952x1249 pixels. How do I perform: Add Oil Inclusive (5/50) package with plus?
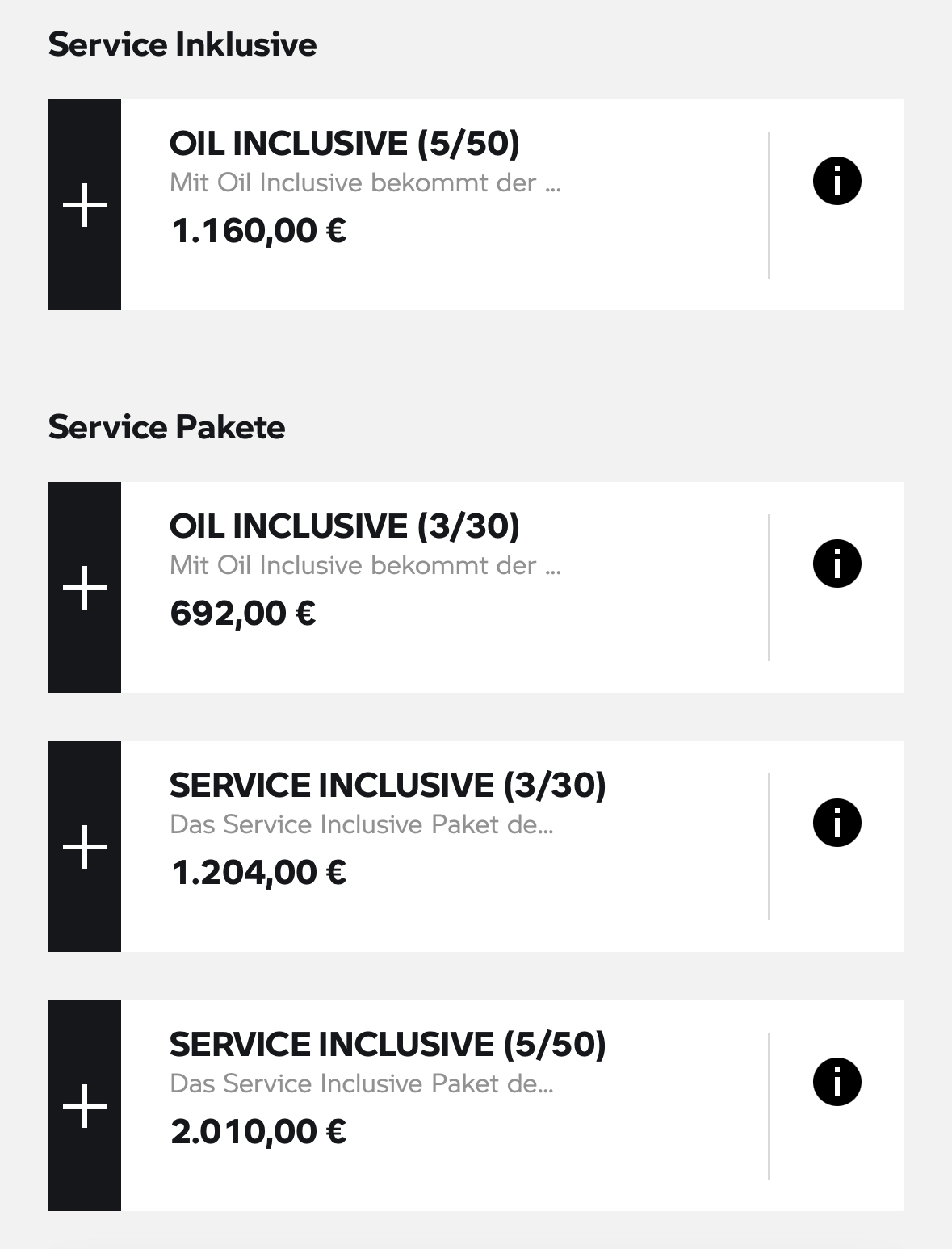click(85, 205)
